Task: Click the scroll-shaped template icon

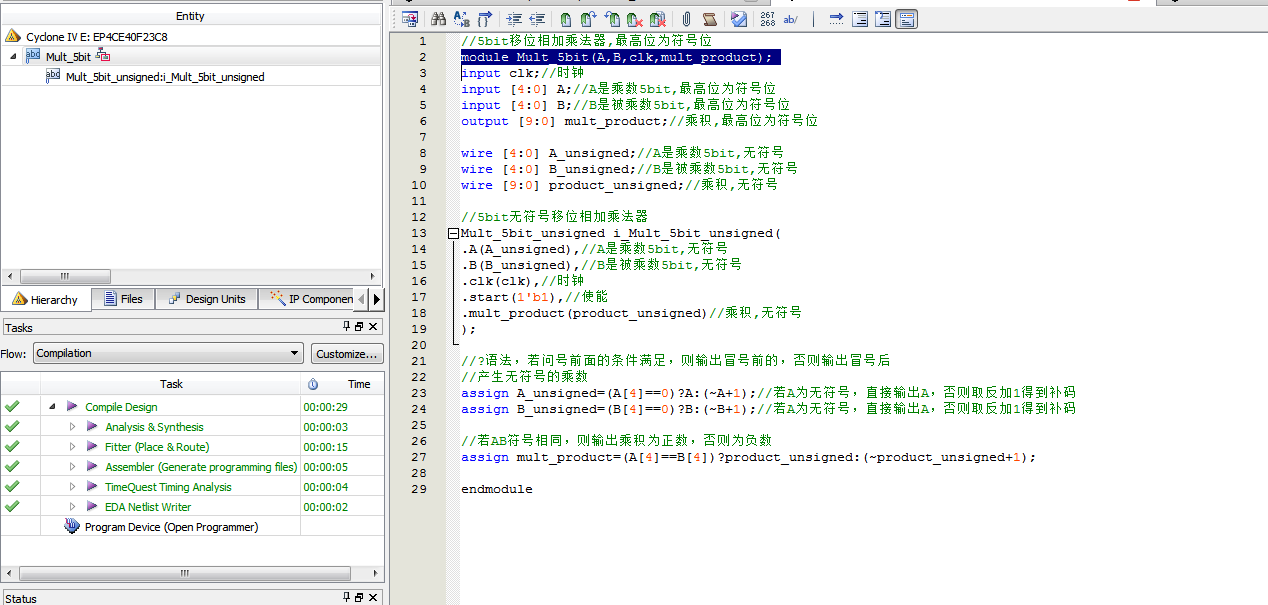Action: click(x=709, y=19)
